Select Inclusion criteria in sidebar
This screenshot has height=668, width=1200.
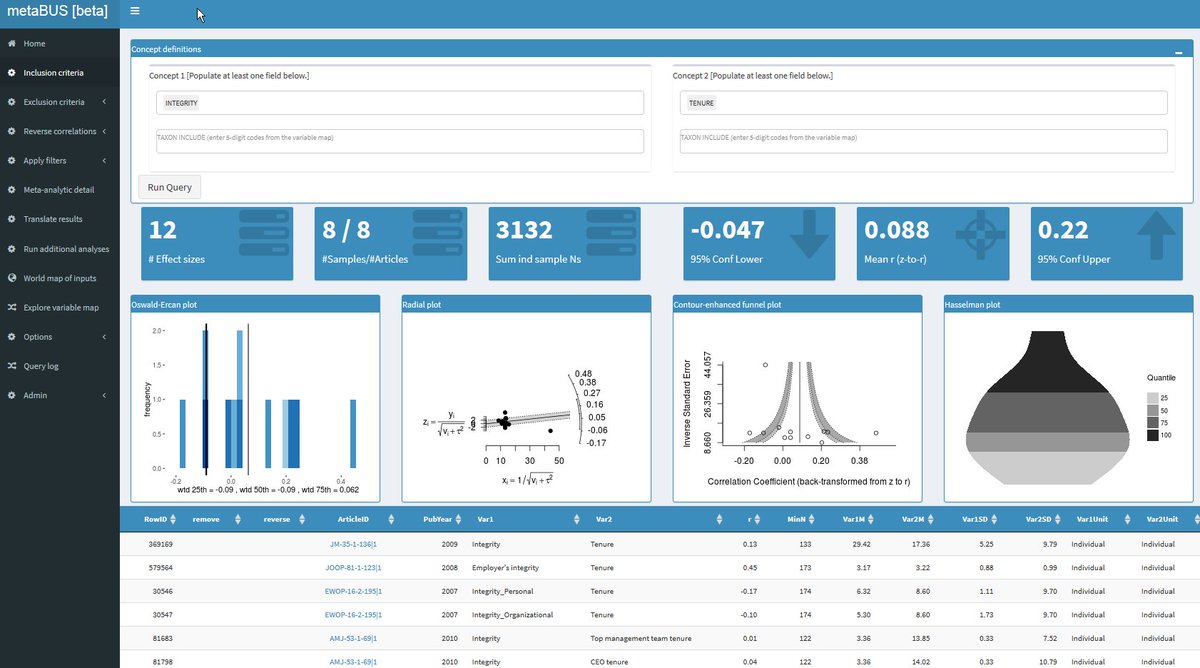point(60,73)
